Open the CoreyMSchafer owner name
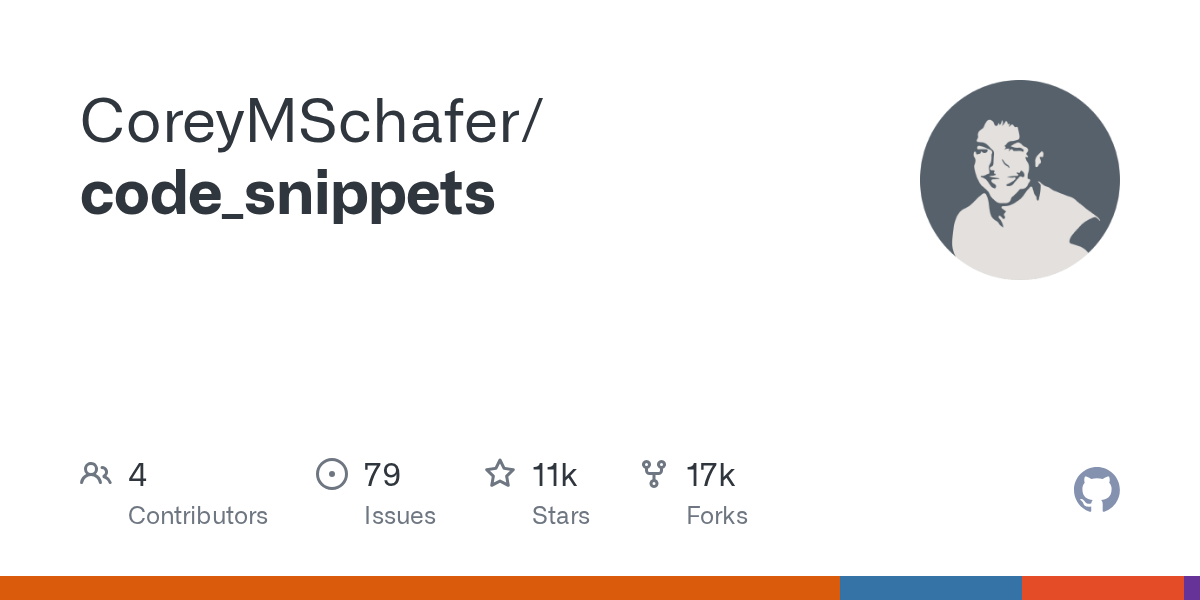The height and width of the screenshot is (600, 1200). 311,121
